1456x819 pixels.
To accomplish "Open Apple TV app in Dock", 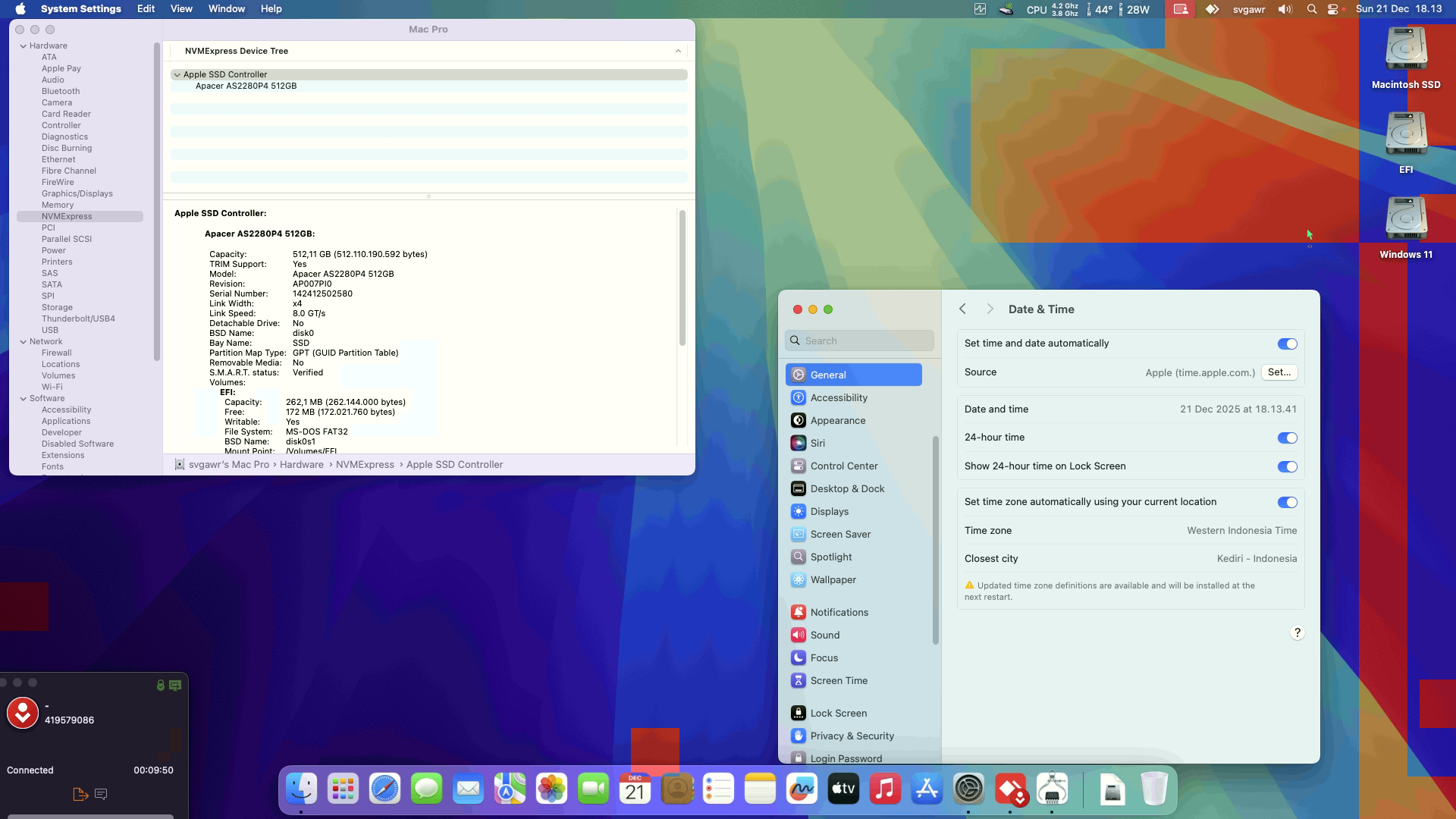I will click(843, 789).
